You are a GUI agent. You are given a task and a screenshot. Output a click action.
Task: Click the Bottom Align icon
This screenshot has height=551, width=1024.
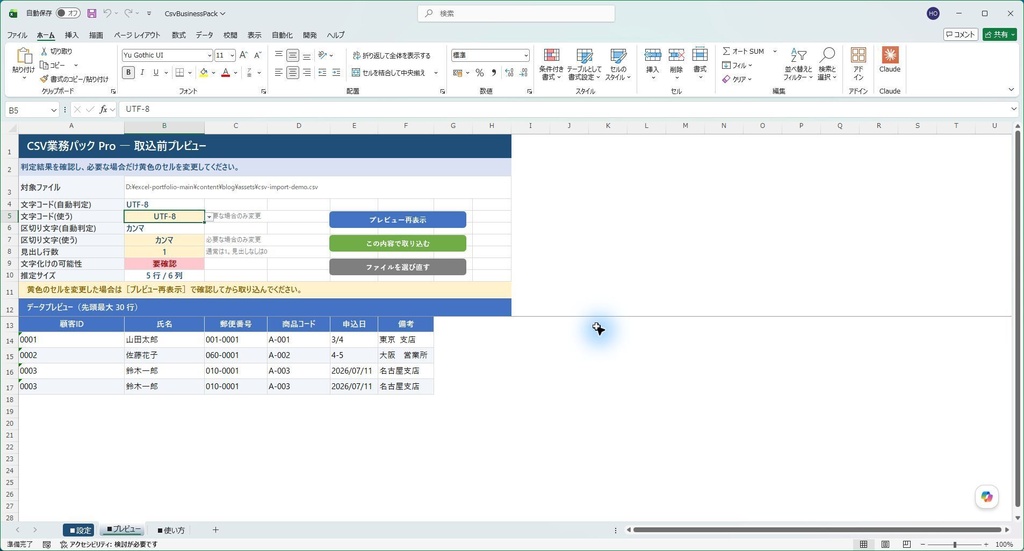point(306,55)
